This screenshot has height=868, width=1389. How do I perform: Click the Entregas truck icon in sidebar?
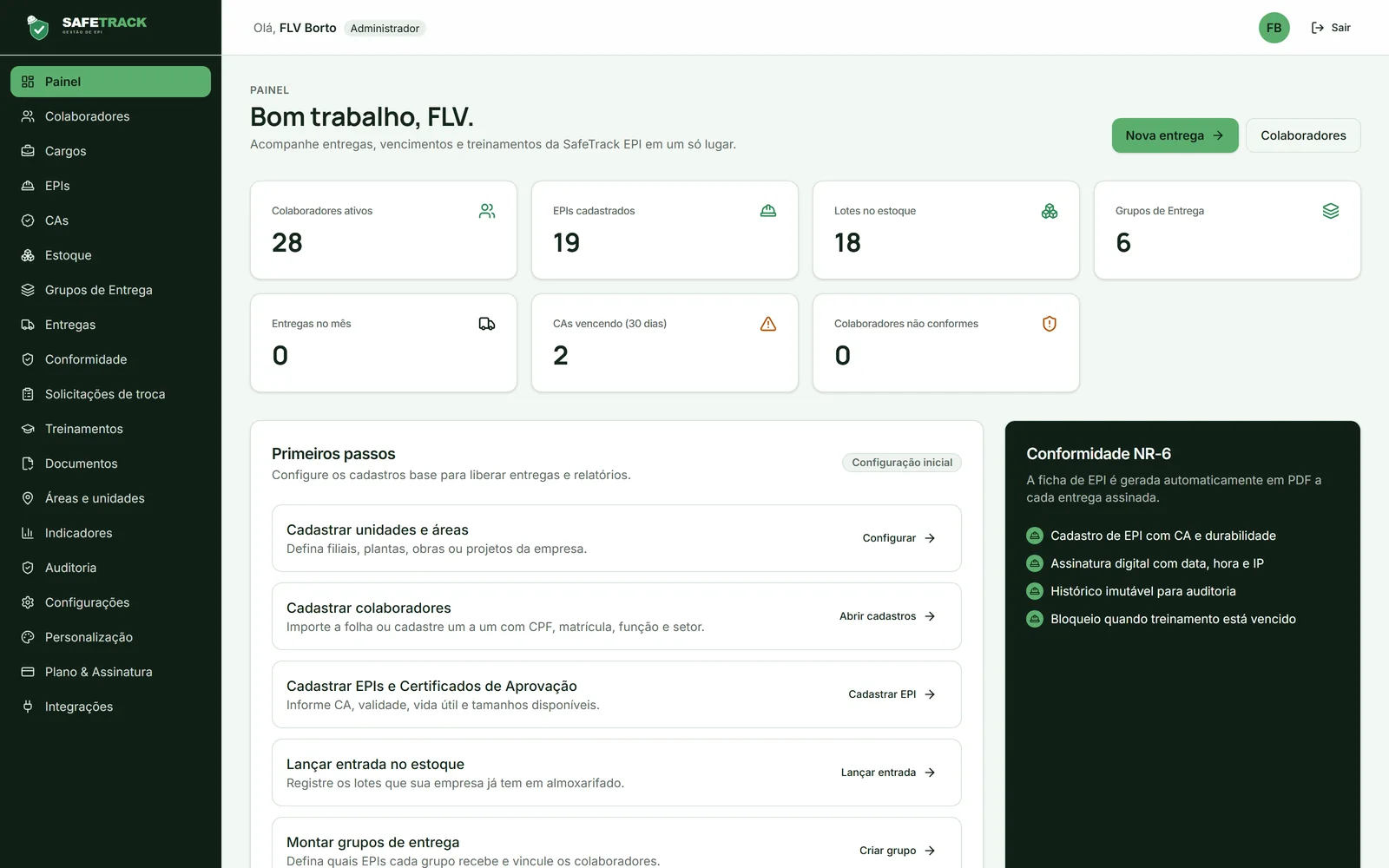click(28, 325)
